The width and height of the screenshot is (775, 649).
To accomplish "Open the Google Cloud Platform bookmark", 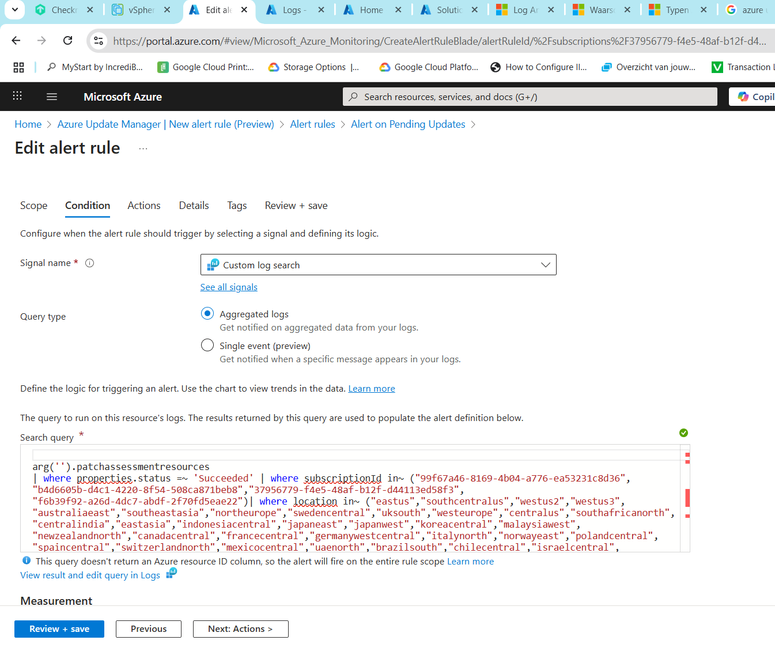I will [x=429, y=67].
